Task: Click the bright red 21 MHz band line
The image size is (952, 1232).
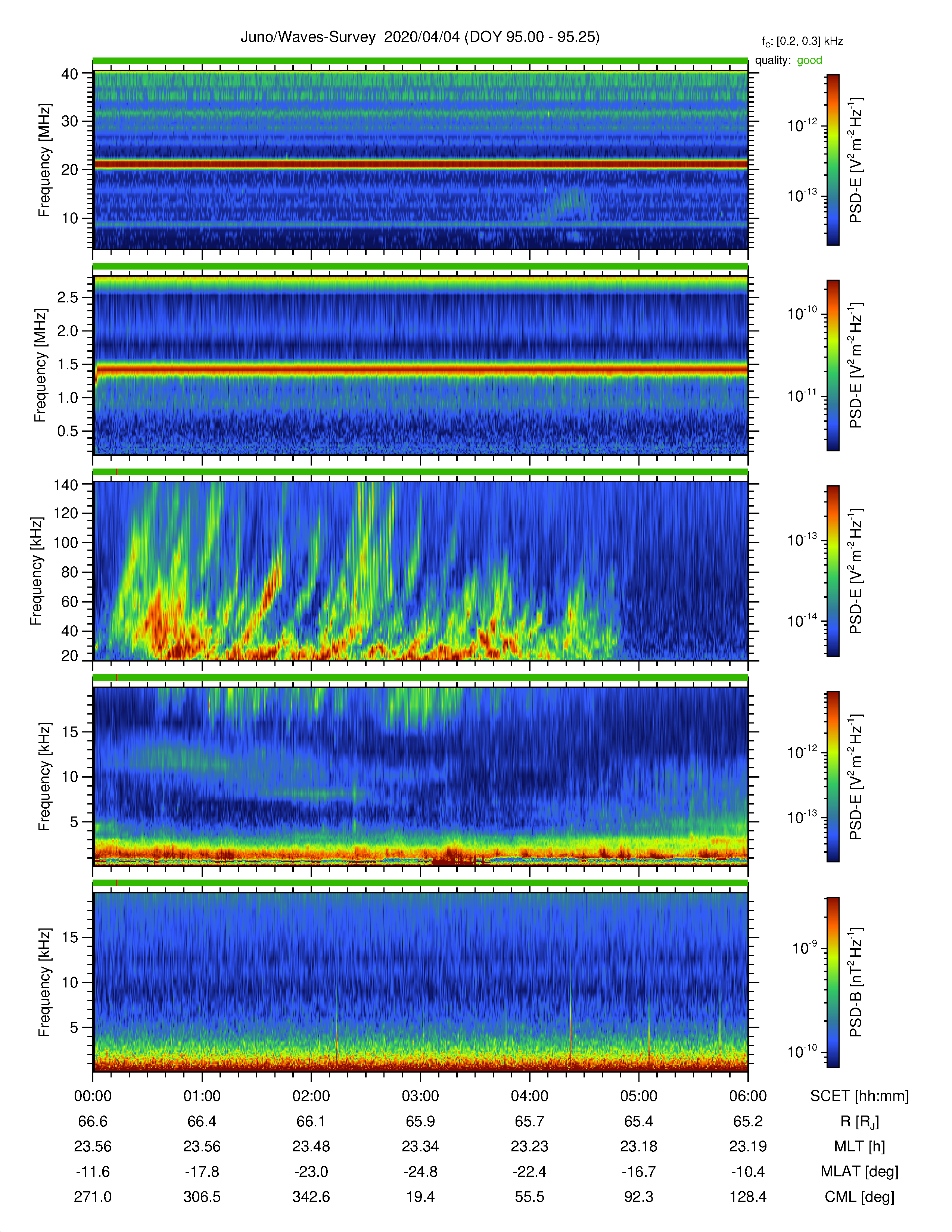Action: pyautogui.click(x=420, y=164)
